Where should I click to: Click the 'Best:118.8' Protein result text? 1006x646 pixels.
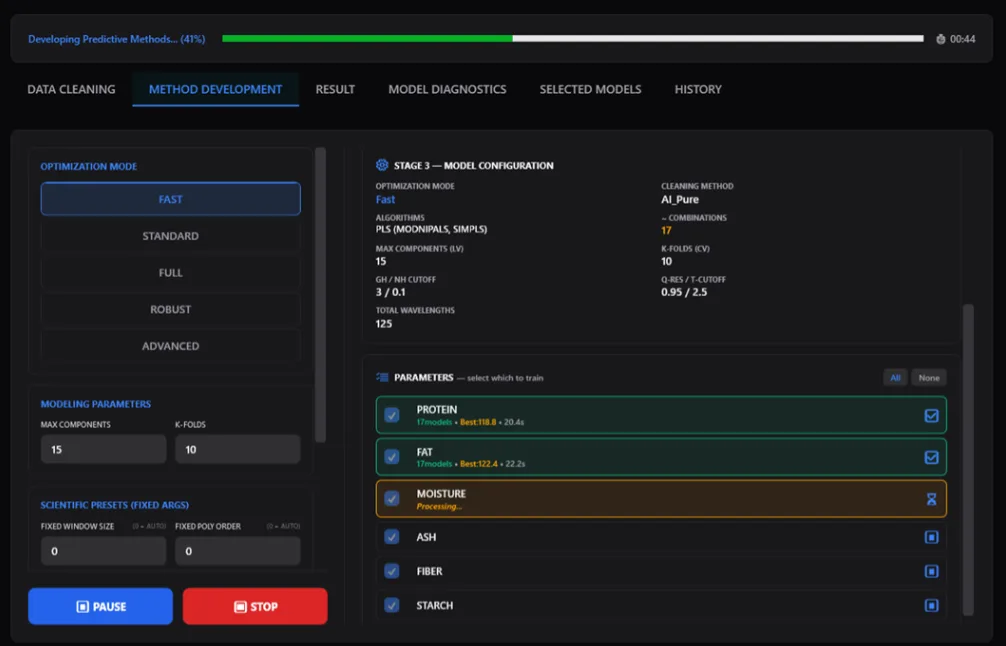pos(478,422)
